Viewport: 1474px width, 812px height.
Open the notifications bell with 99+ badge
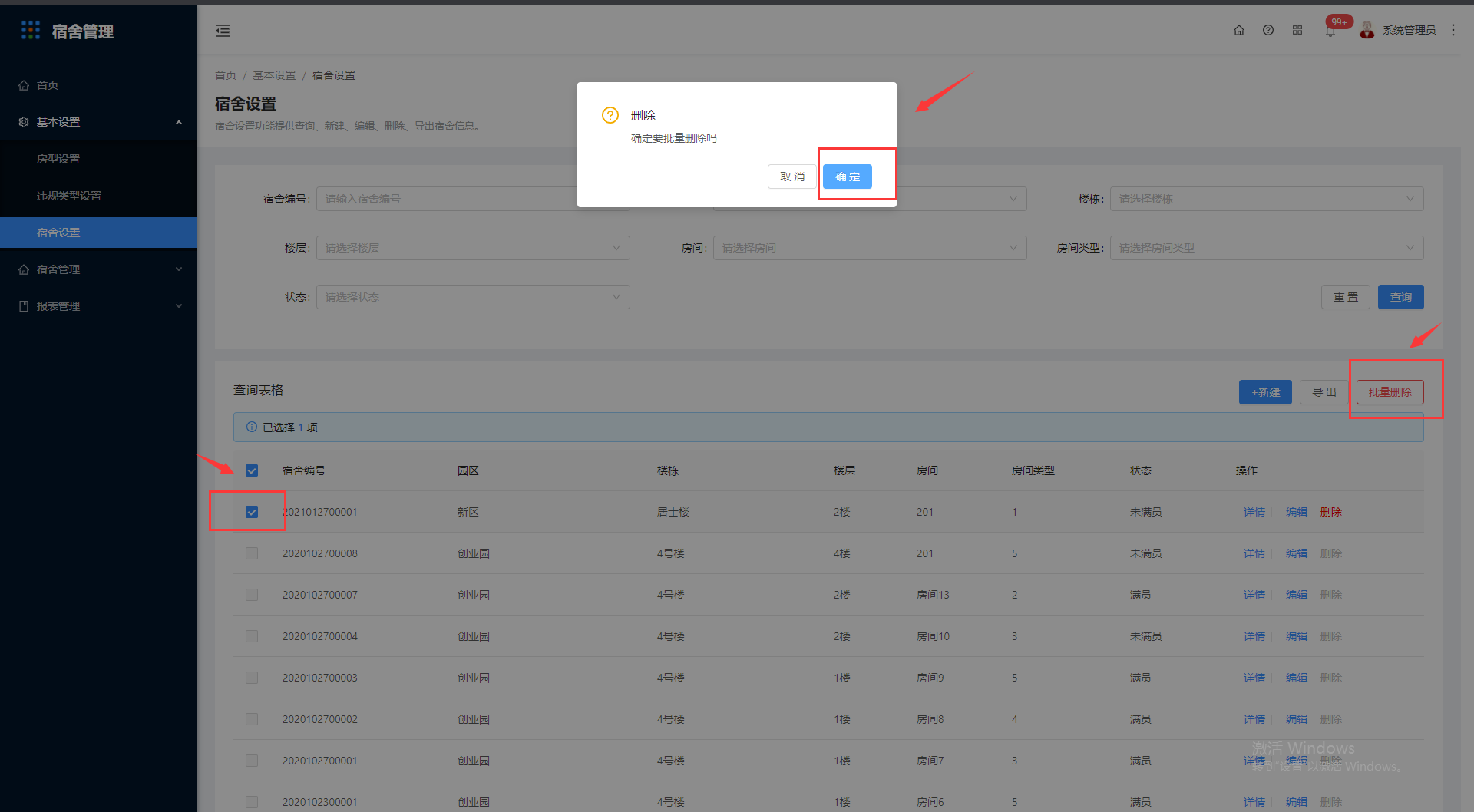tap(1330, 31)
